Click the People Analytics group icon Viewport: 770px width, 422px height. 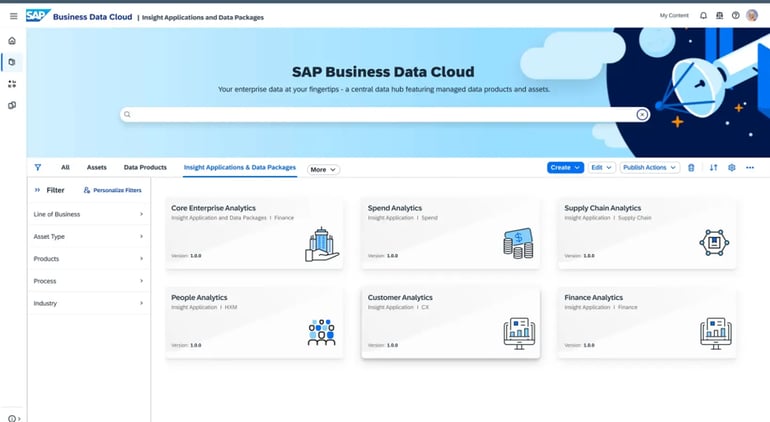322,332
